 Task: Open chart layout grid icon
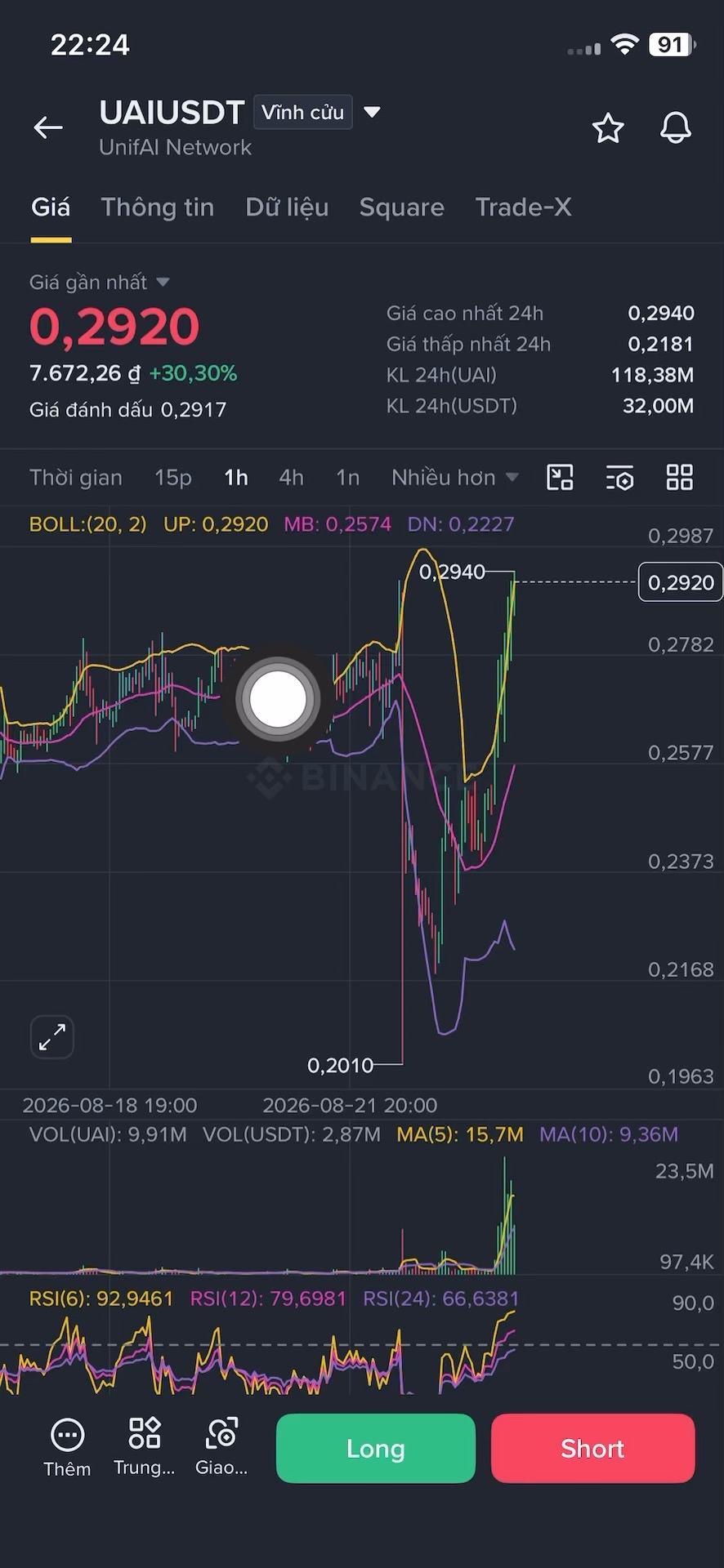(680, 477)
